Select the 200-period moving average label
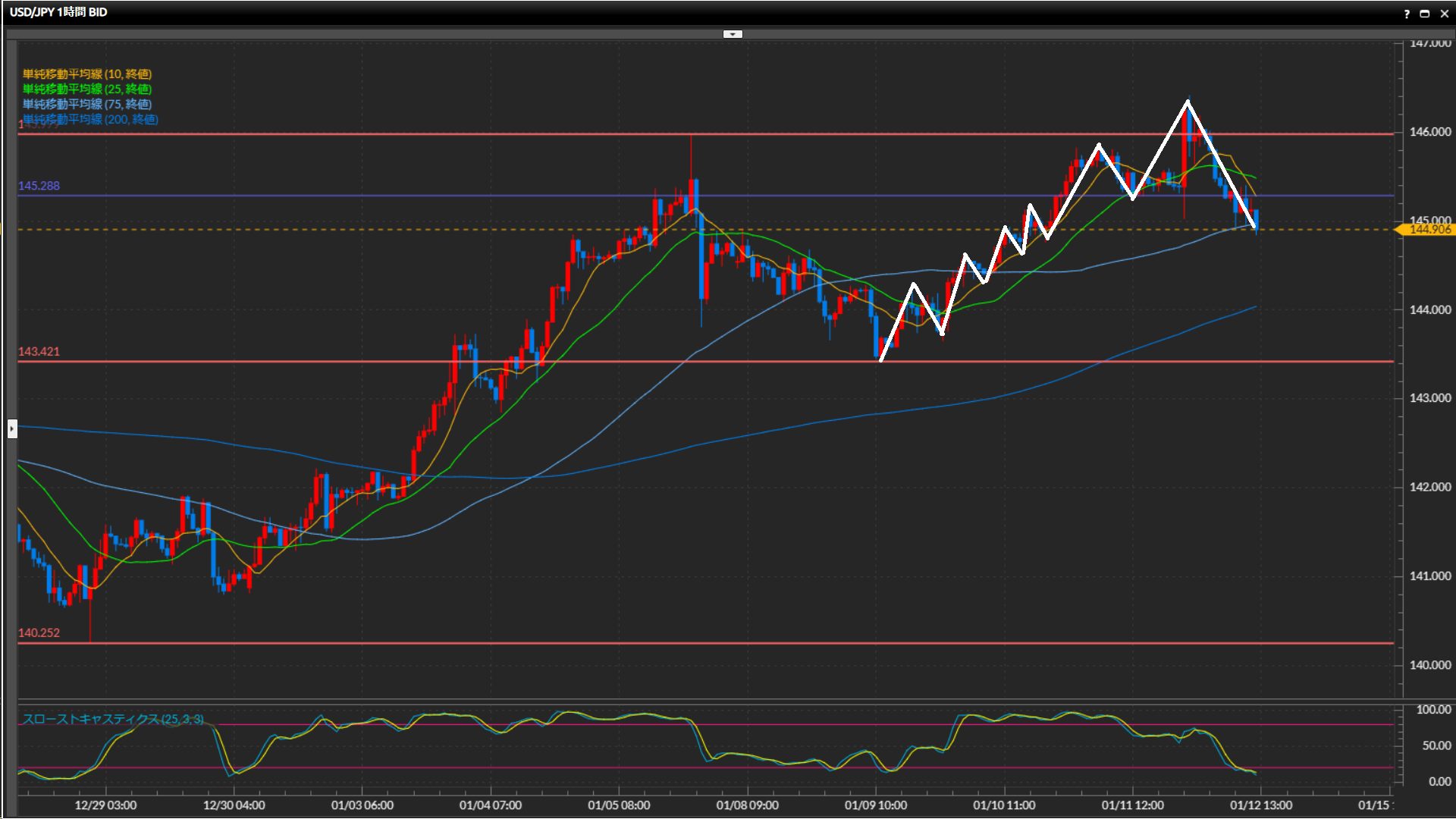The image size is (1456, 819). pos(90,119)
